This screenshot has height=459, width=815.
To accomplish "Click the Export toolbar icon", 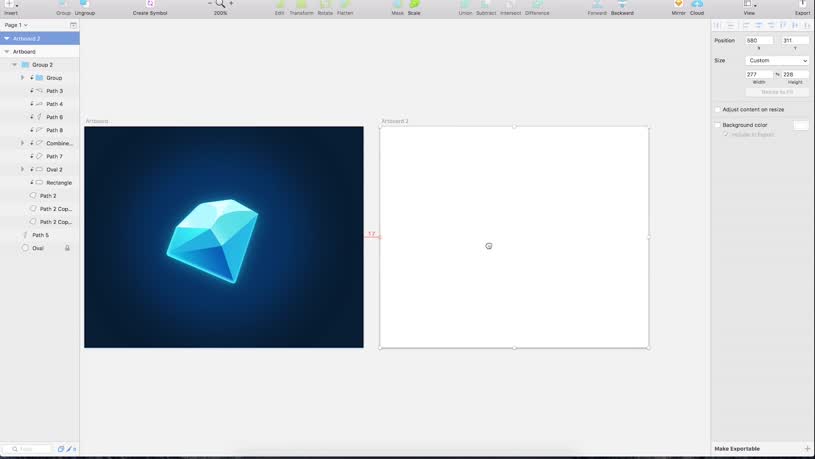I will point(803,4).
